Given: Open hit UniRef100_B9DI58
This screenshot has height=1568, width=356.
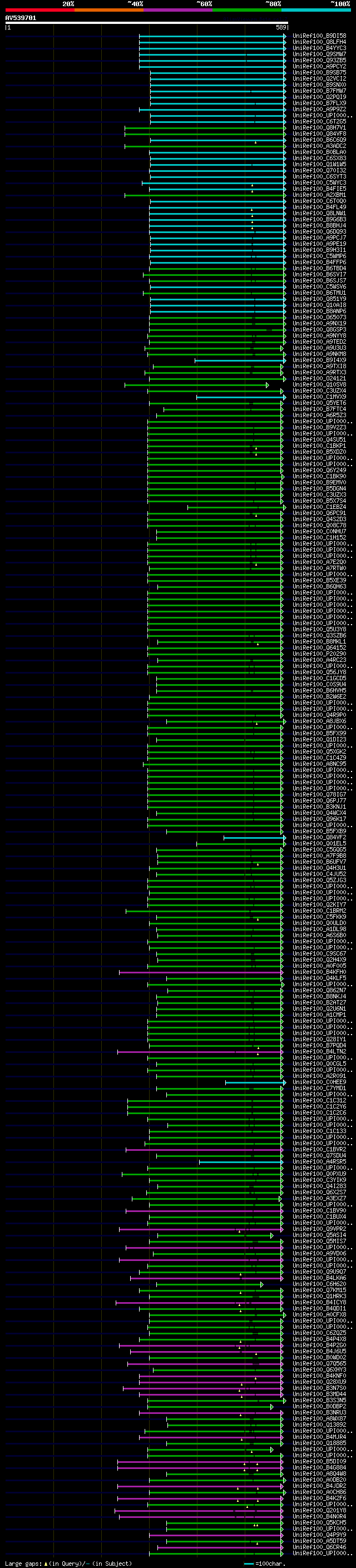Looking at the screenshot, I should pyautogui.click(x=319, y=36).
